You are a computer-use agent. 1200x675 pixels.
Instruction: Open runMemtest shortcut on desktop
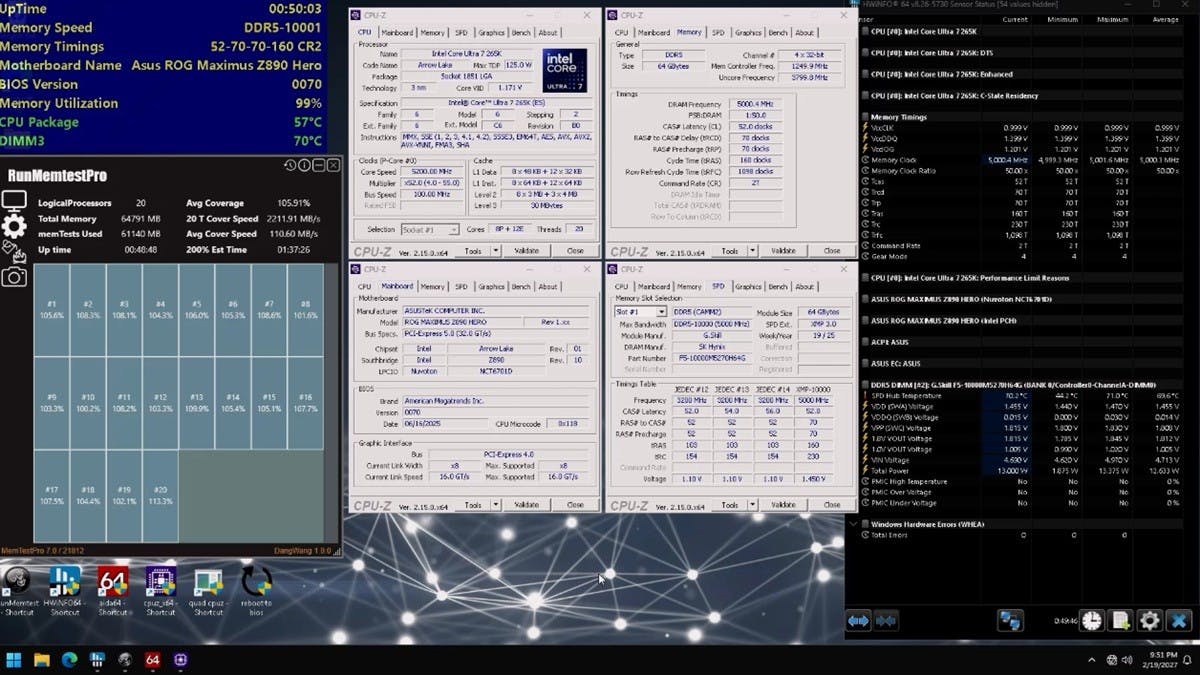(17, 591)
